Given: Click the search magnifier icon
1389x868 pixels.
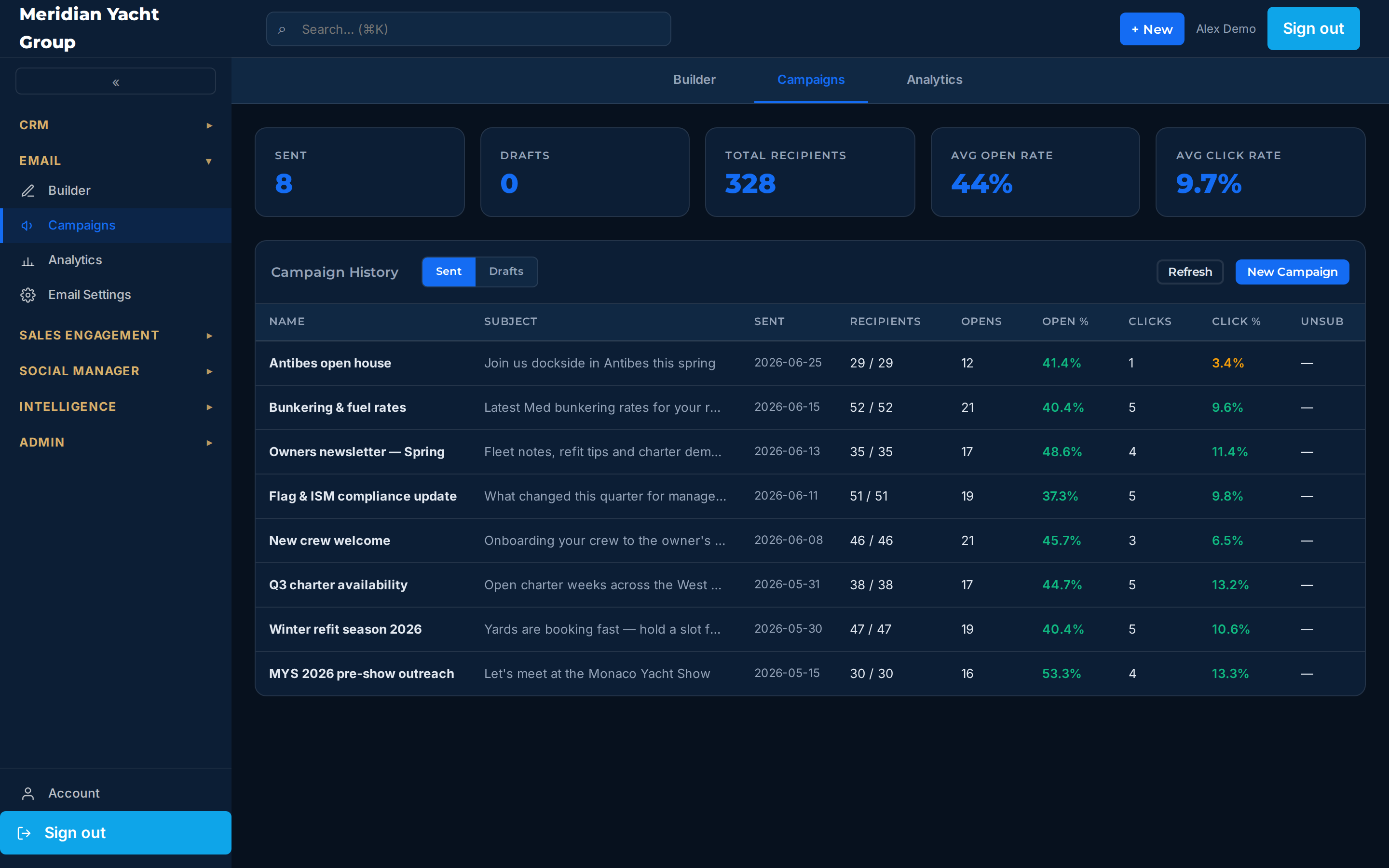Looking at the screenshot, I should [x=281, y=29].
